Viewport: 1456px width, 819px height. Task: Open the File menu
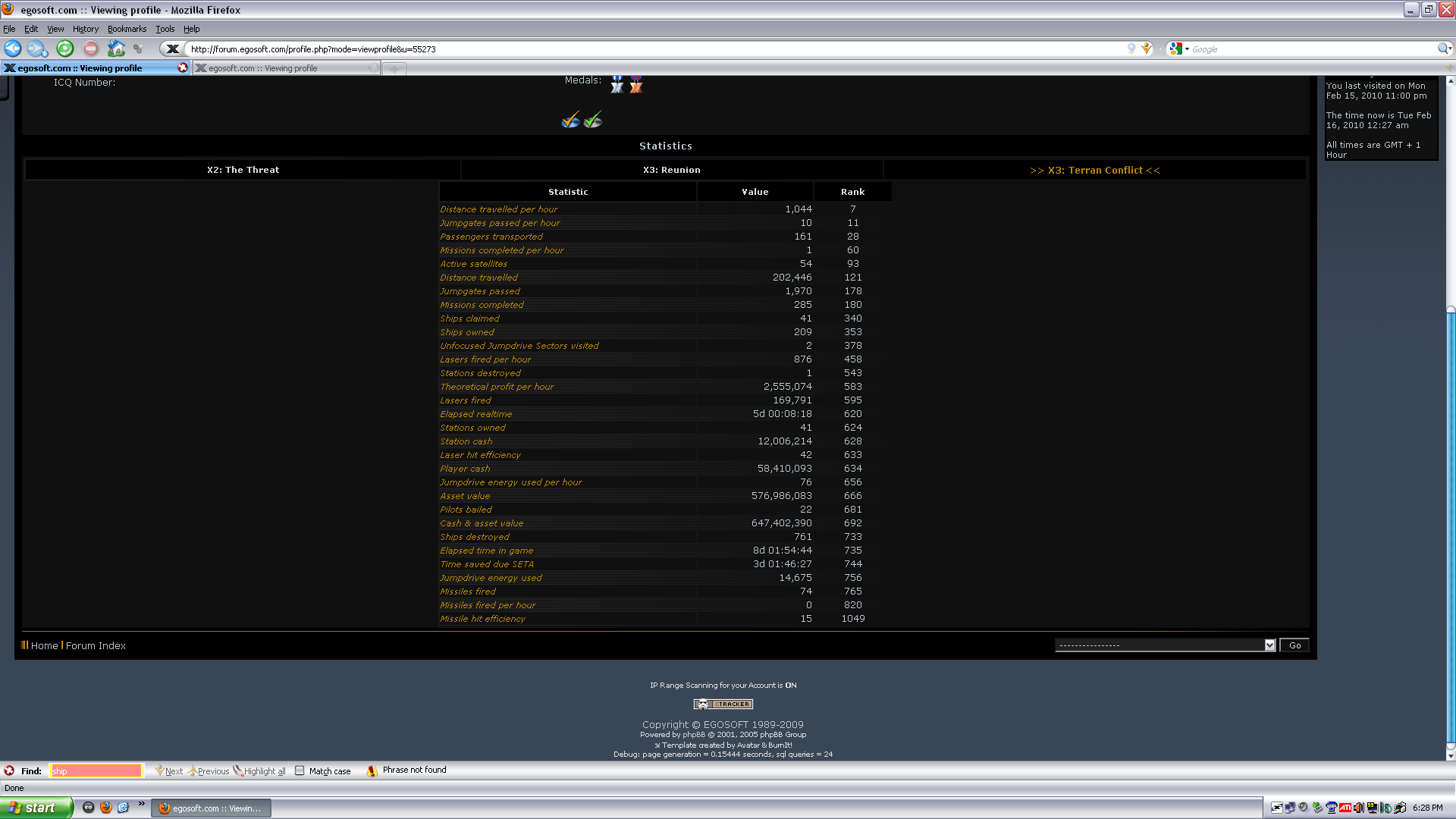click(9, 29)
